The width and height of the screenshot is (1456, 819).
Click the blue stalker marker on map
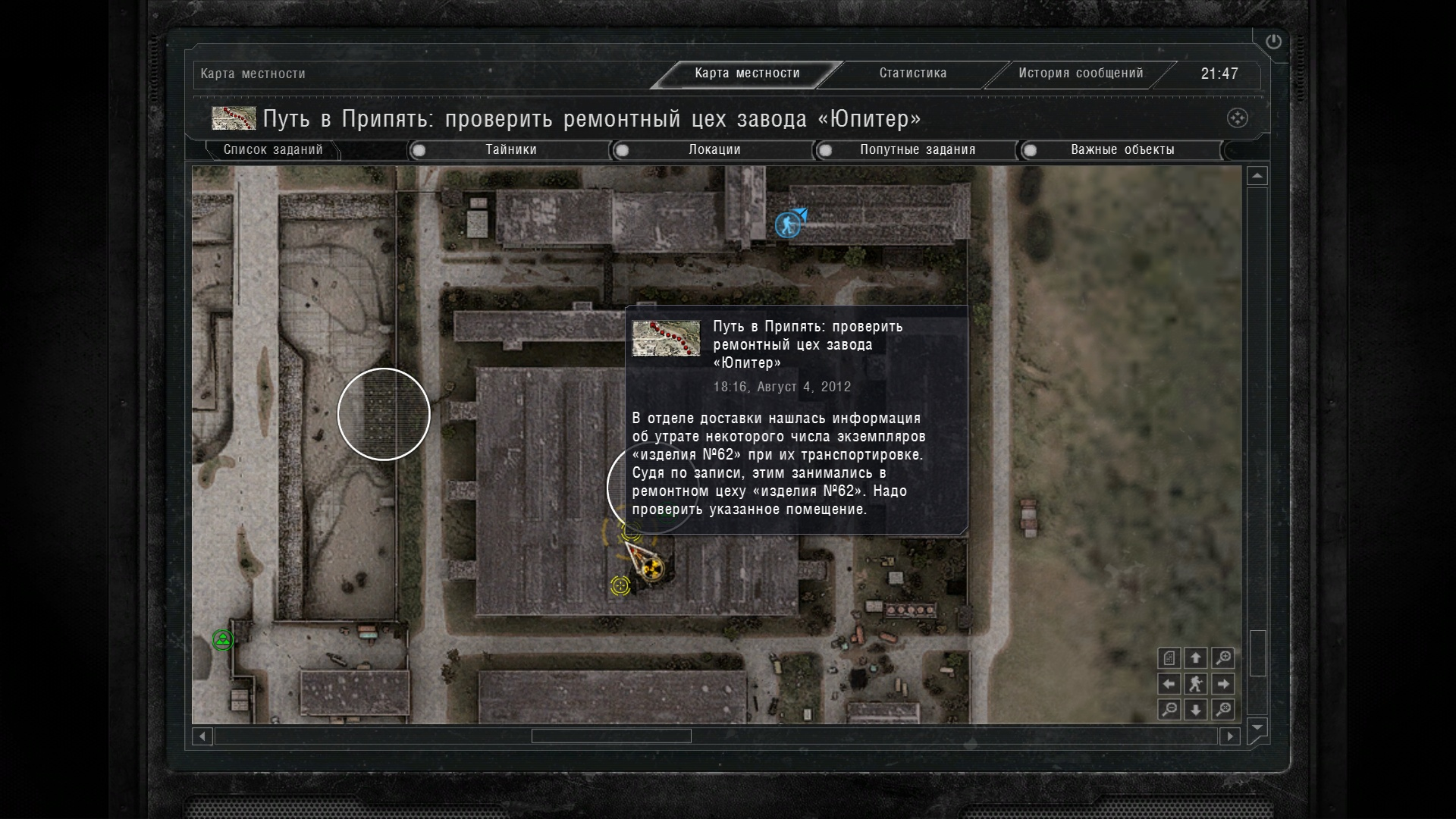pos(789,224)
